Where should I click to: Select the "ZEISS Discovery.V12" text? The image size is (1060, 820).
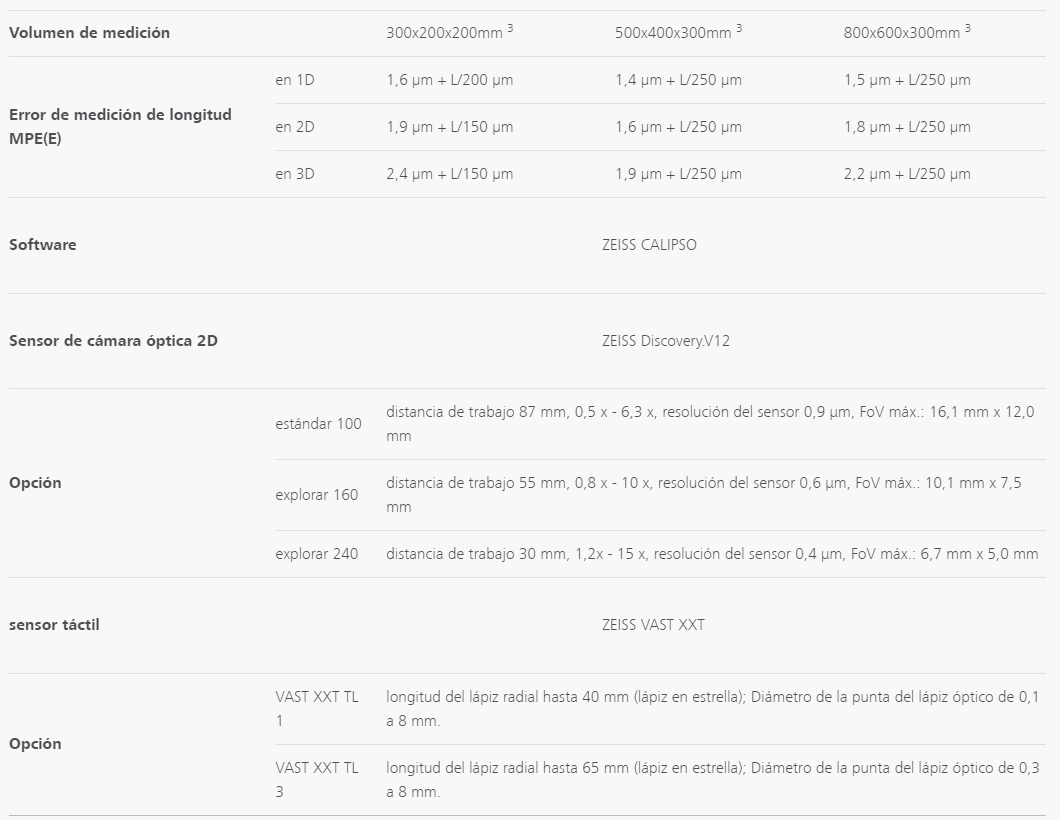tap(666, 341)
